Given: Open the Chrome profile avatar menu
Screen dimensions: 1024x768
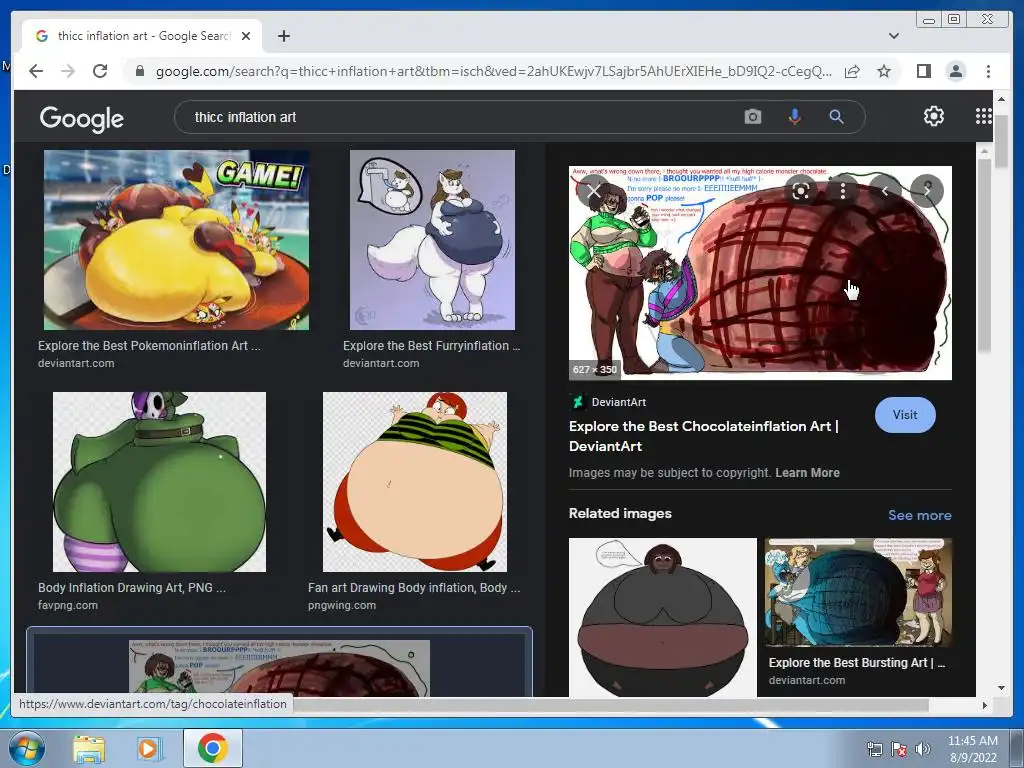Looking at the screenshot, I should click(x=956, y=71).
